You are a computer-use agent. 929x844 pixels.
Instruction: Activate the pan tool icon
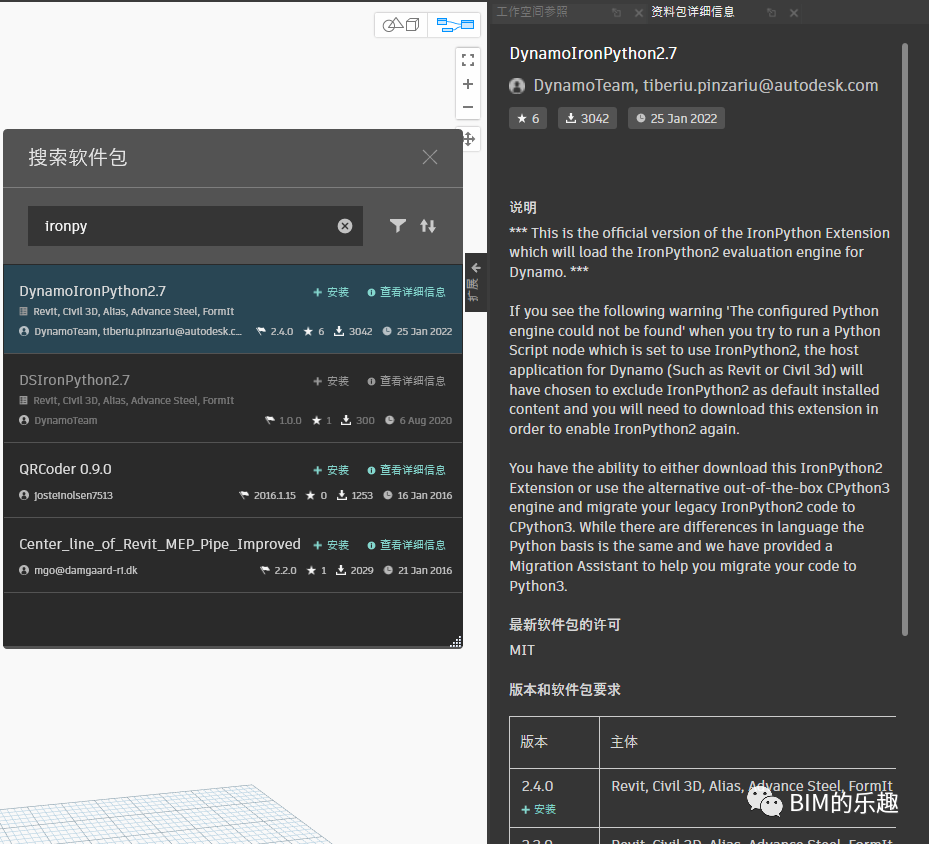467,138
